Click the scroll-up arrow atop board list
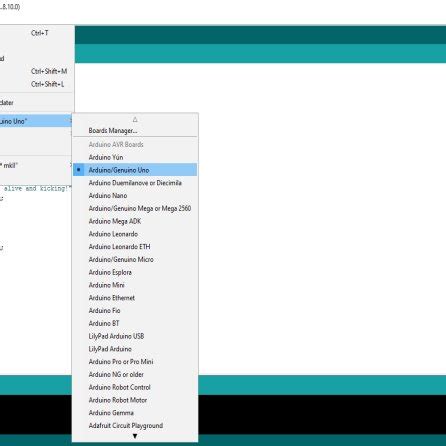This screenshot has height=446, width=446. tap(135, 119)
